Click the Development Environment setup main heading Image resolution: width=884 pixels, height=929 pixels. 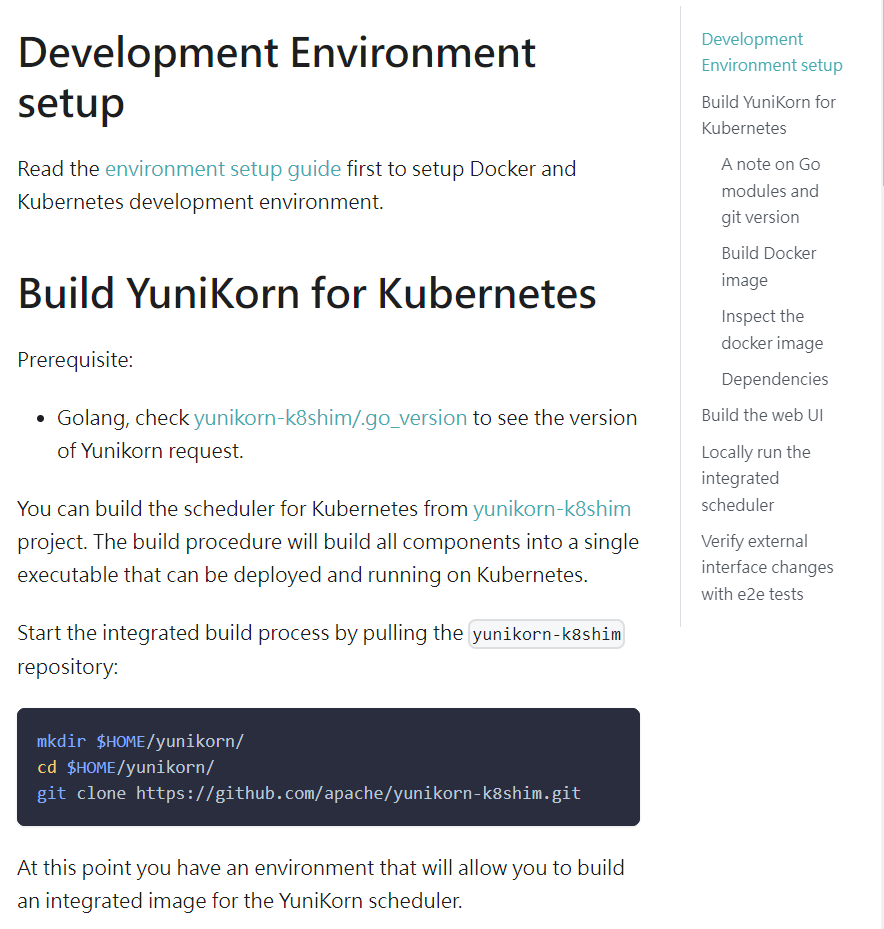click(x=277, y=78)
